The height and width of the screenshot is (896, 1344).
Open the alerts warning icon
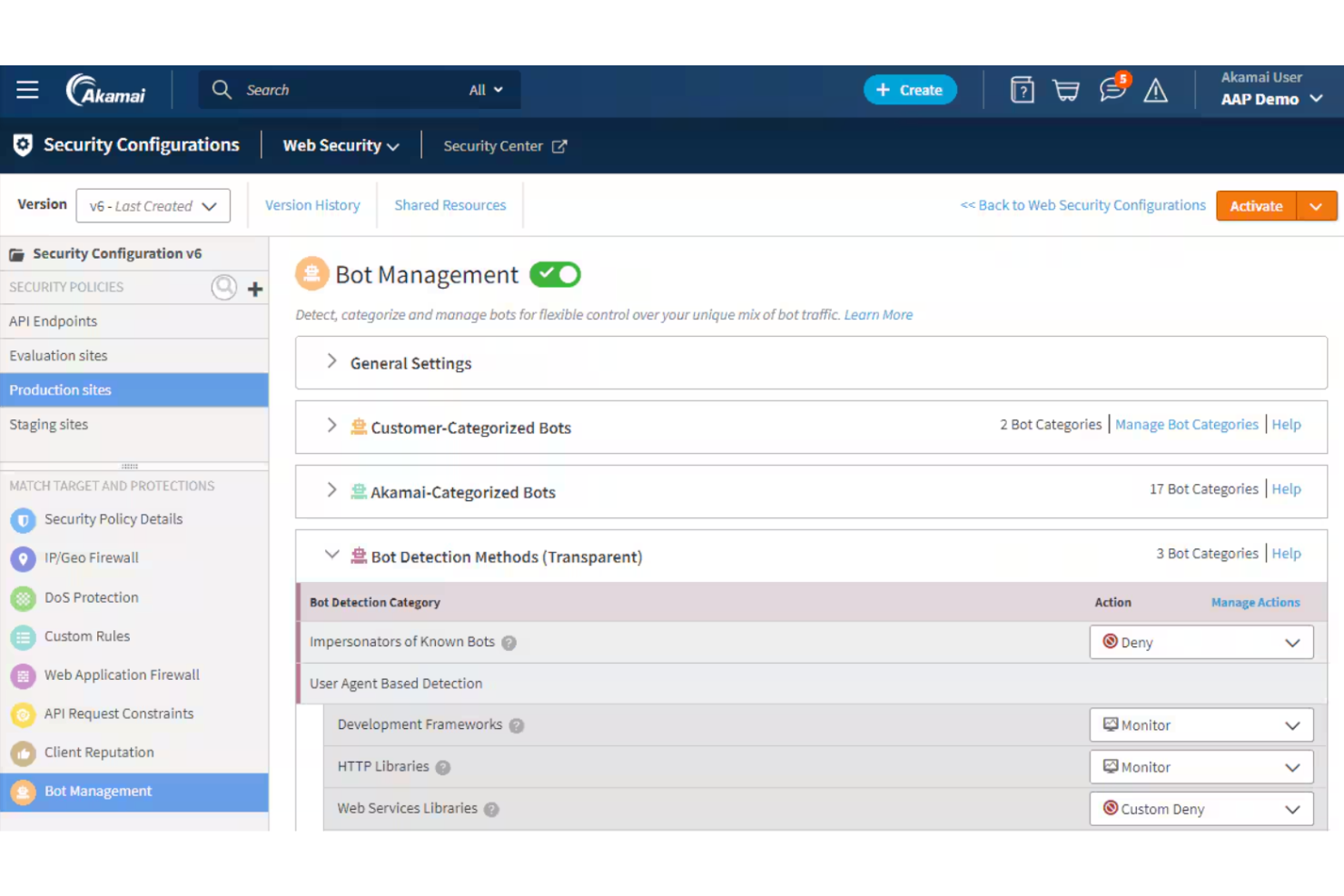click(1154, 90)
